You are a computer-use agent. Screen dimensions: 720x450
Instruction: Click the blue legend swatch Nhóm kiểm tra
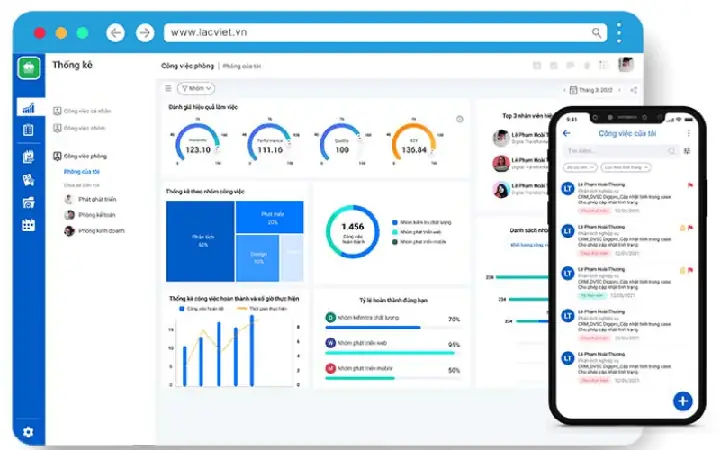pos(394,222)
